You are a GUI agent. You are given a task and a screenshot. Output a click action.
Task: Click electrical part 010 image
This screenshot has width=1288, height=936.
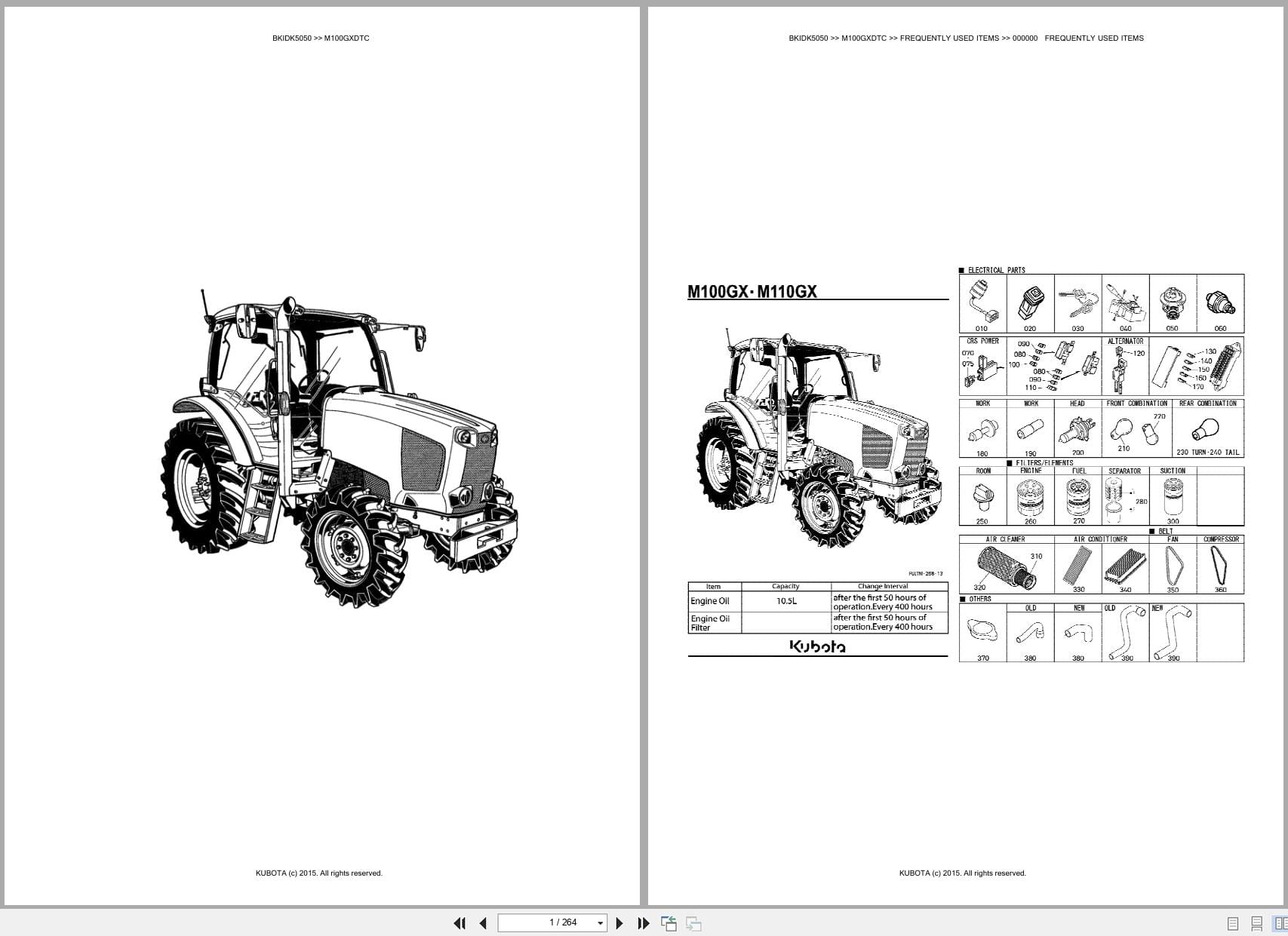tap(982, 301)
